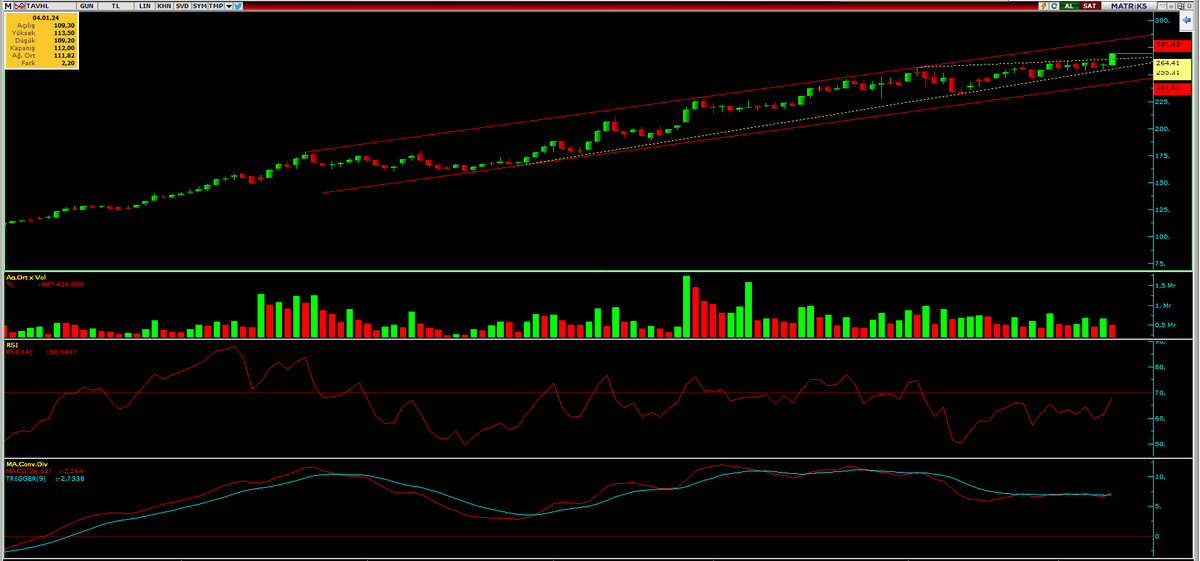Click the Açılış 109,30 value
This screenshot has height=561, width=1200.
[x=64, y=25]
